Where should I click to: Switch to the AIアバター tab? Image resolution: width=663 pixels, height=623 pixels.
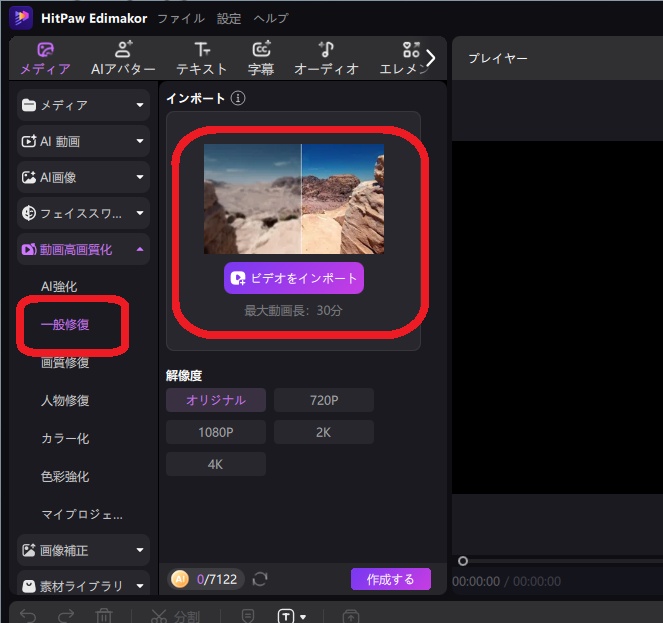[123, 59]
